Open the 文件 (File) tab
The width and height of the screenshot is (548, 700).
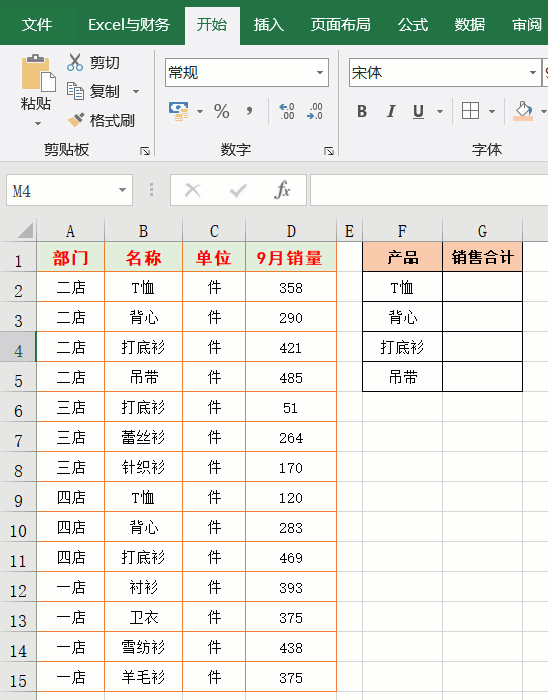click(37, 25)
